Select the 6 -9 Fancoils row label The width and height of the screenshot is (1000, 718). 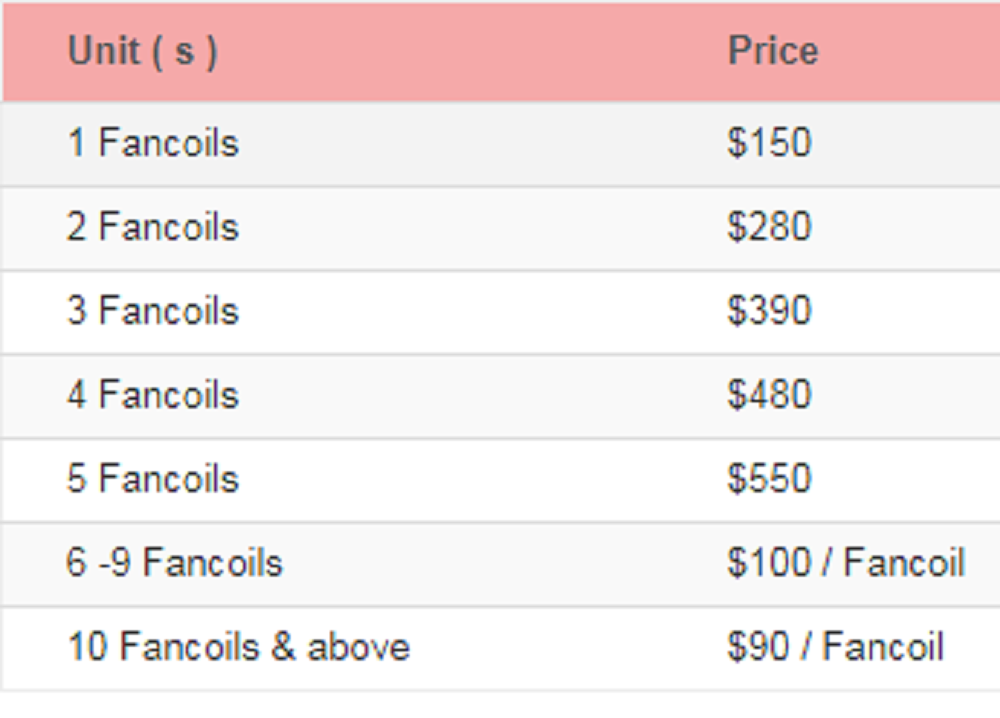point(175,563)
